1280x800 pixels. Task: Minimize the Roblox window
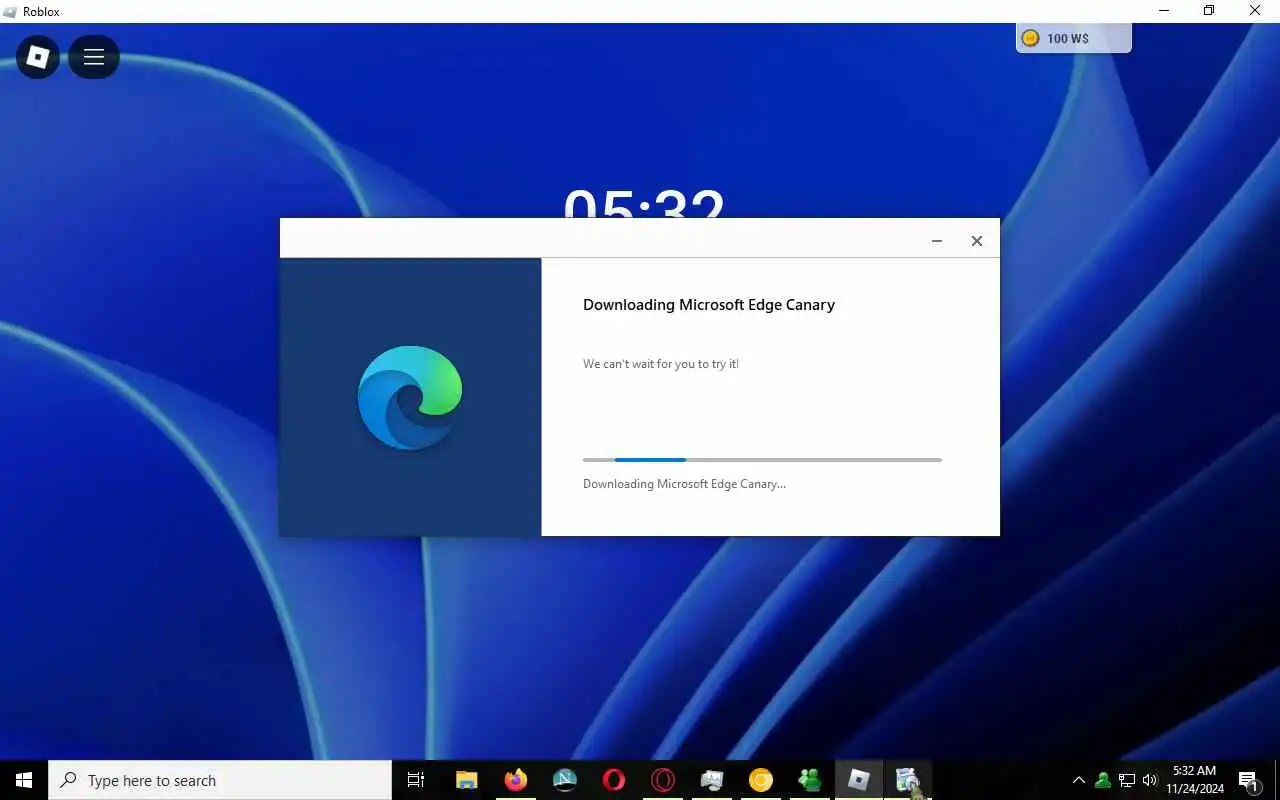click(1164, 11)
